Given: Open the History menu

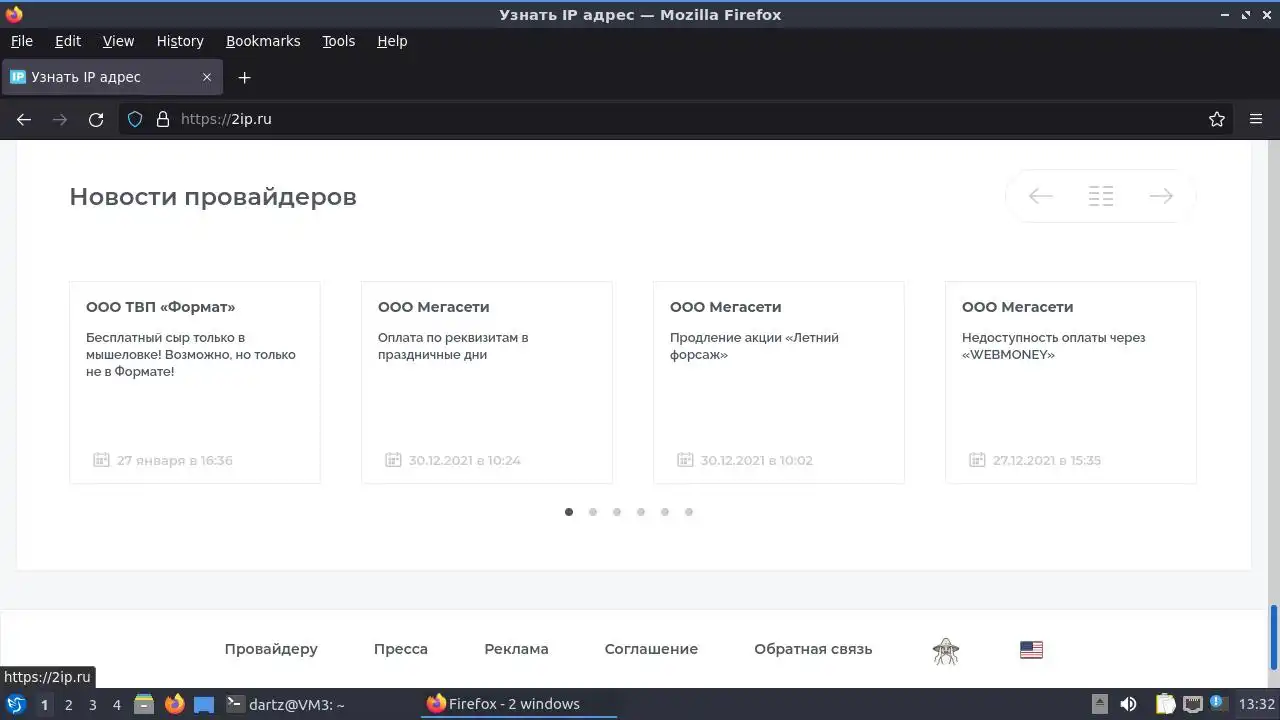Looking at the screenshot, I should pos(180,41).
